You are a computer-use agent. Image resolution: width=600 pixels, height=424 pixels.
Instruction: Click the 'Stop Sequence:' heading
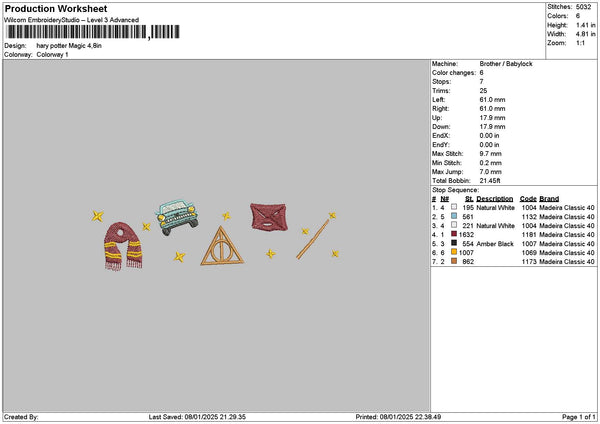pyautogui.click(x=455, y=190)
